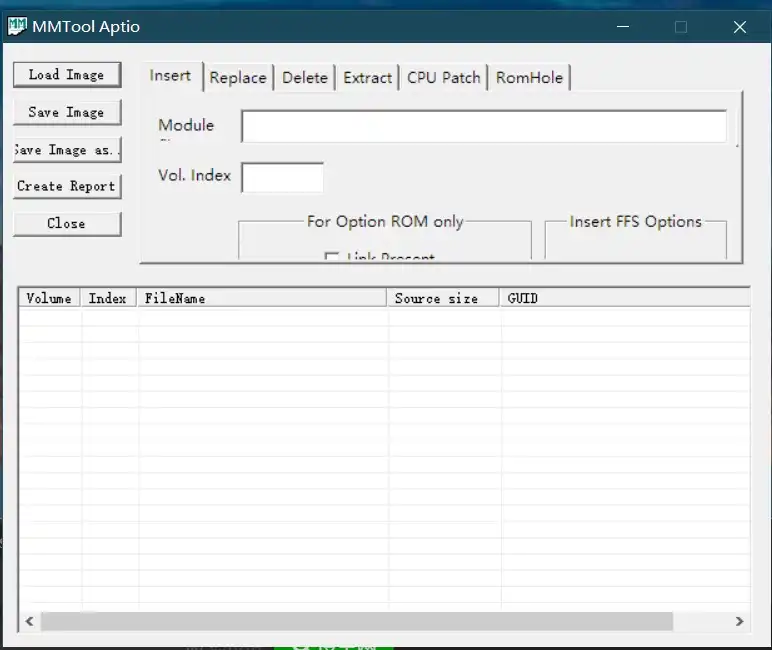Click the Source size column header
The width and height of the screenshot is (772, 650).
point(443,298)
